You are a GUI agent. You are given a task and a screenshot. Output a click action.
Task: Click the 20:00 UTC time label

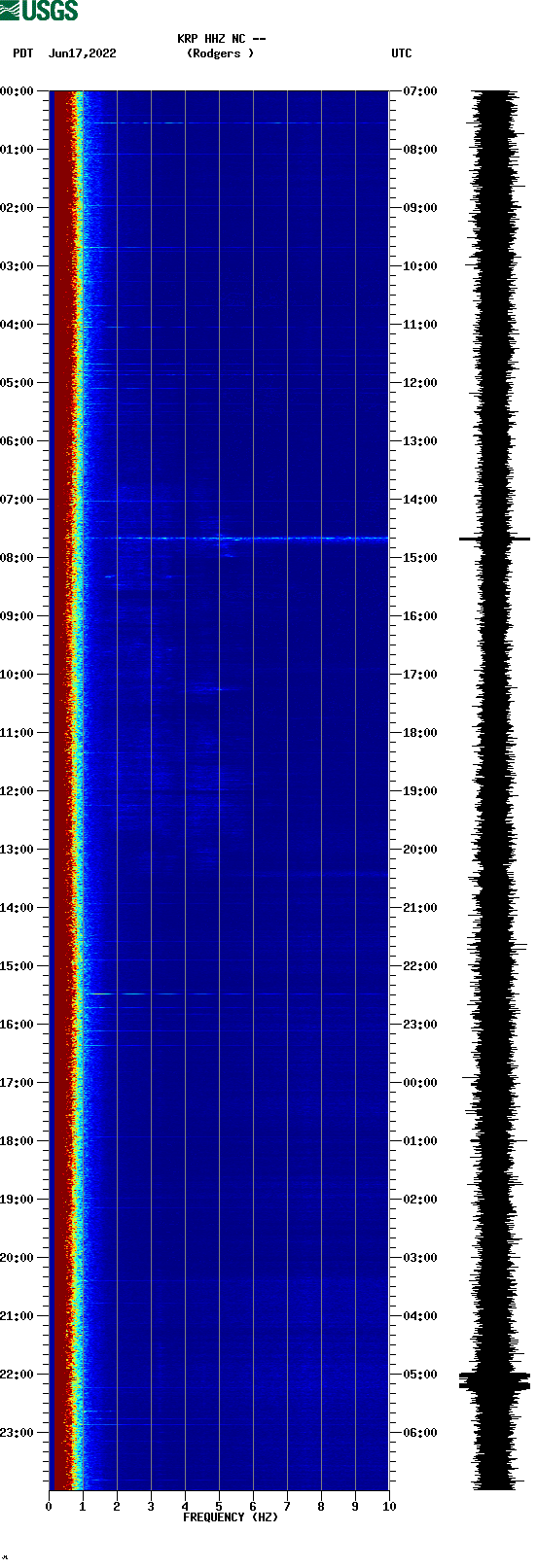[420, 850]
